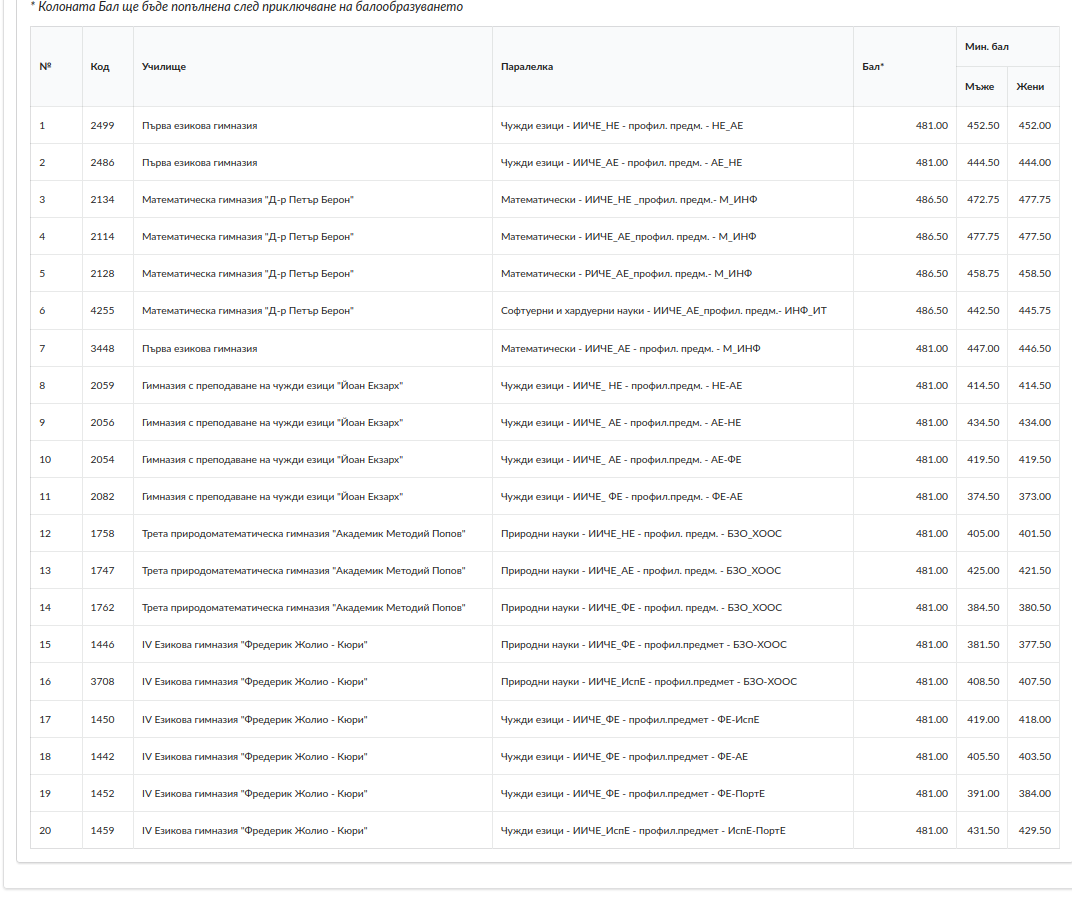Screen dimensions: 1072x897
Task: Click the 'Природни науки - ИИЧЕ_ИспЕ' class cell
Action: tap(648, 682)
